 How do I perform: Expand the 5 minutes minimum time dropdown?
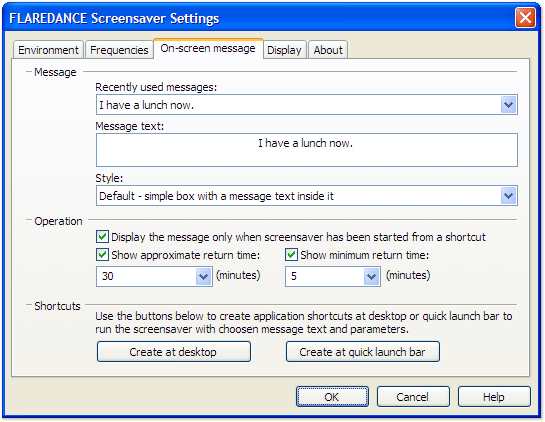click(372, 276)
